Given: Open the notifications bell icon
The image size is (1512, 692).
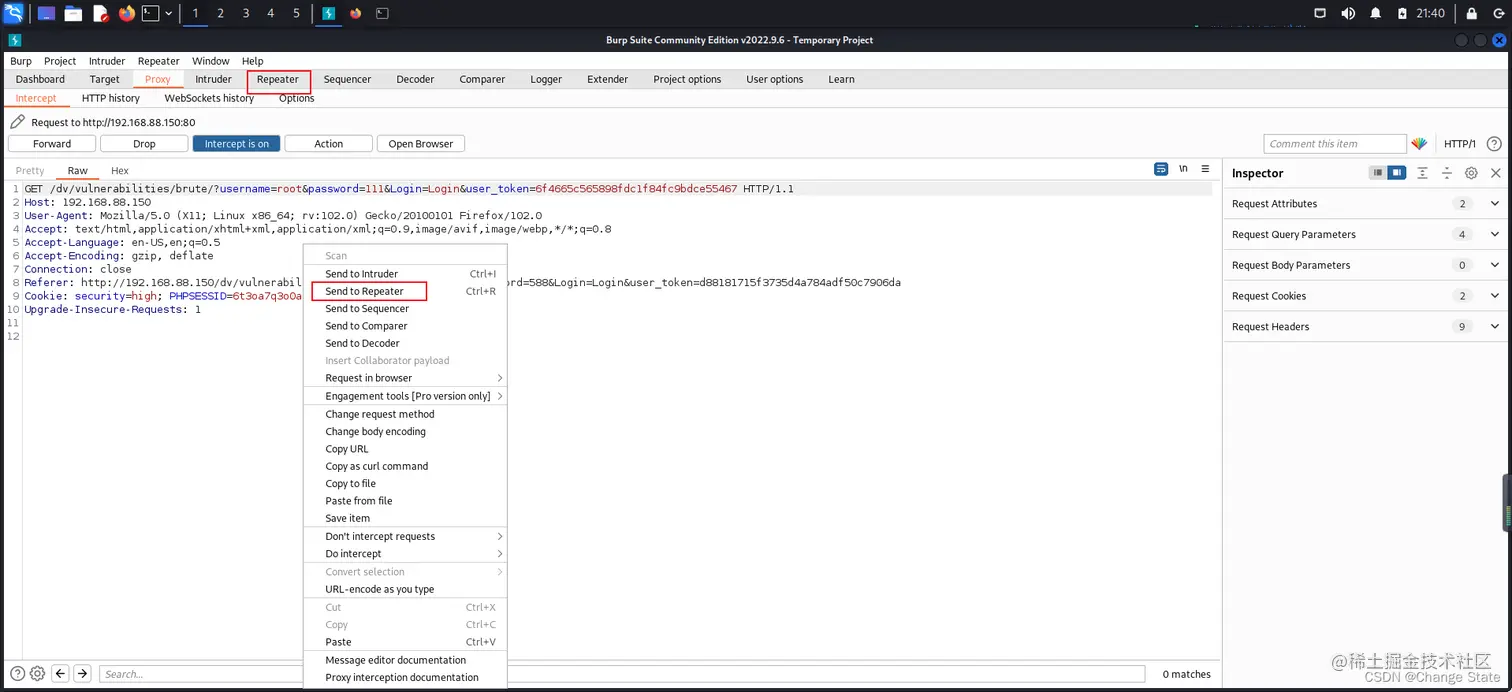Looking at the screenshot, I should [x=1376, y=13].
